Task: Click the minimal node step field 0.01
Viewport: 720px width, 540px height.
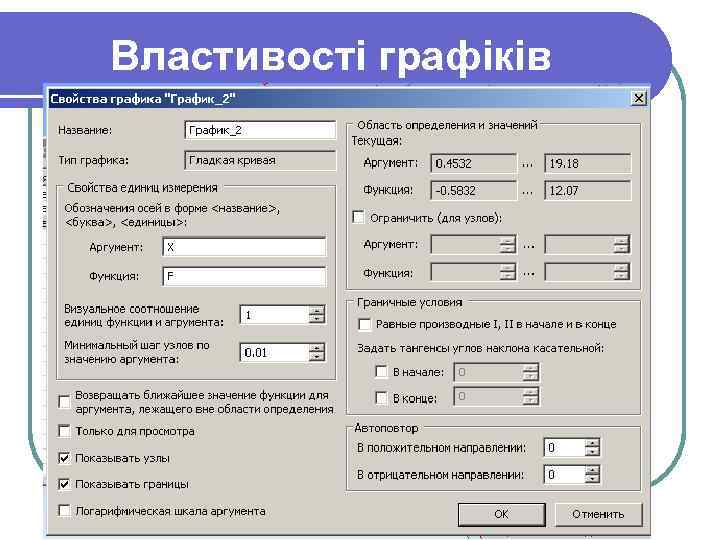Action: point(274,353)
